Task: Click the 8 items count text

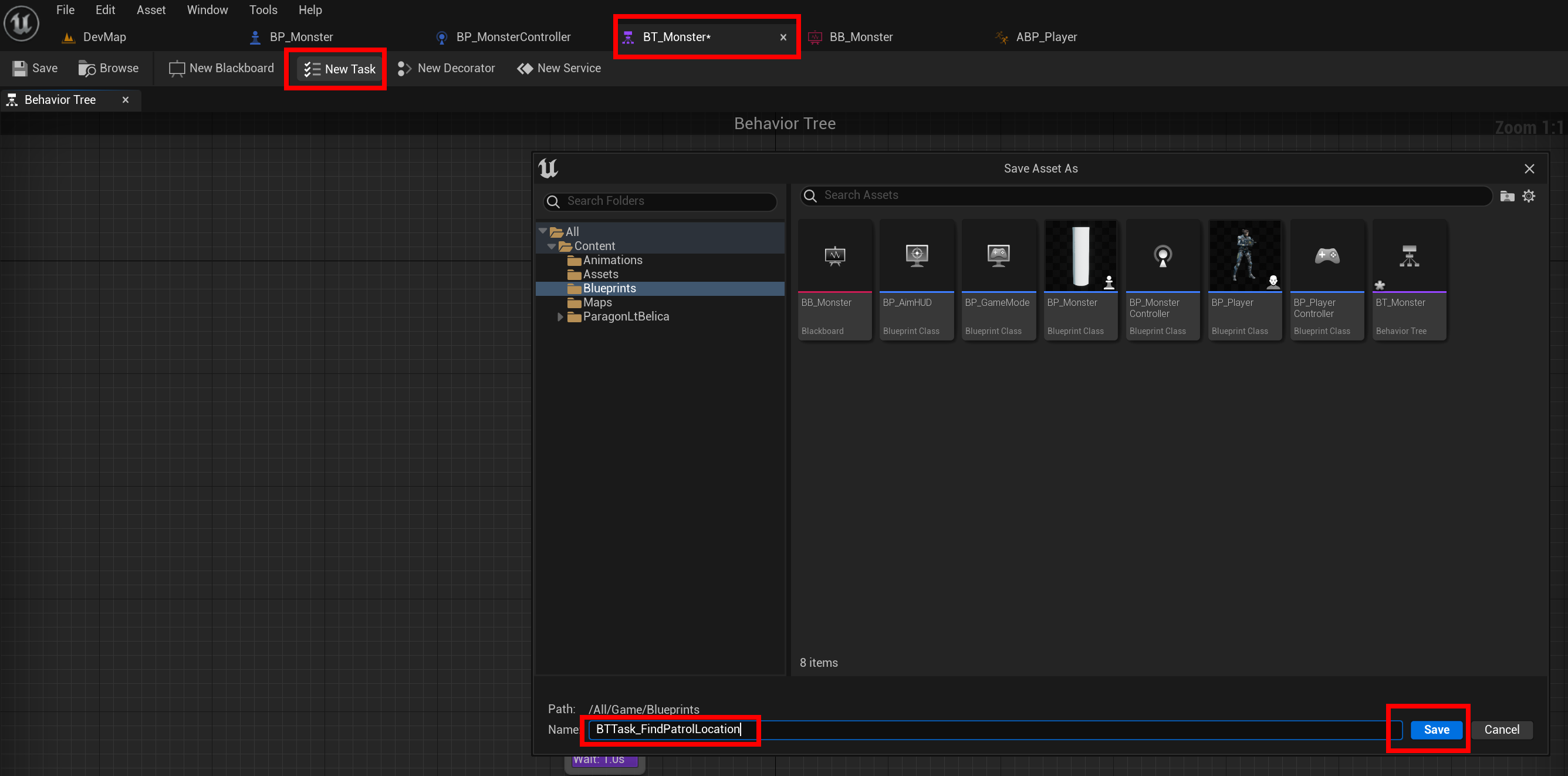Action: 819,663
